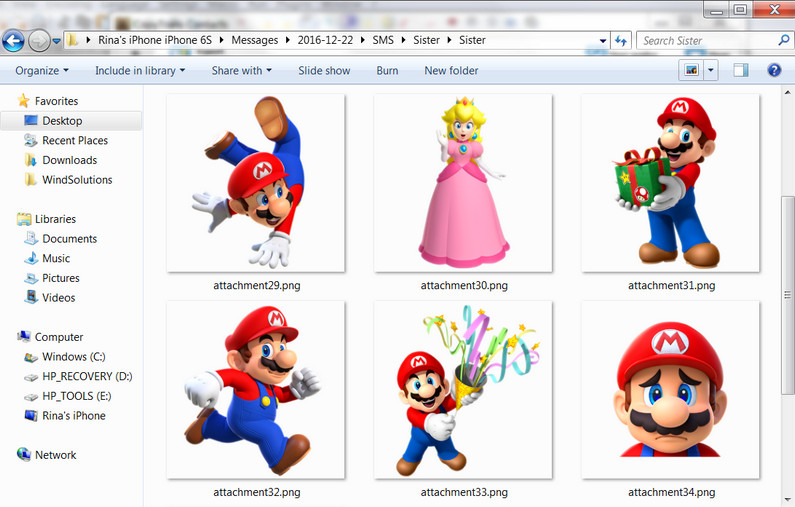Click 2016-12-22 in the address breadcrumb
Viewport: 795px width, 507px height.
(x=325, y=40)
